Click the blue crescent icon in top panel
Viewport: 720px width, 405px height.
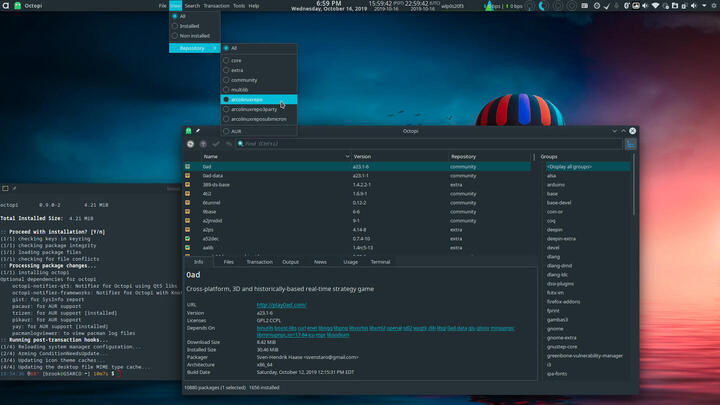[x=542, y=6]
